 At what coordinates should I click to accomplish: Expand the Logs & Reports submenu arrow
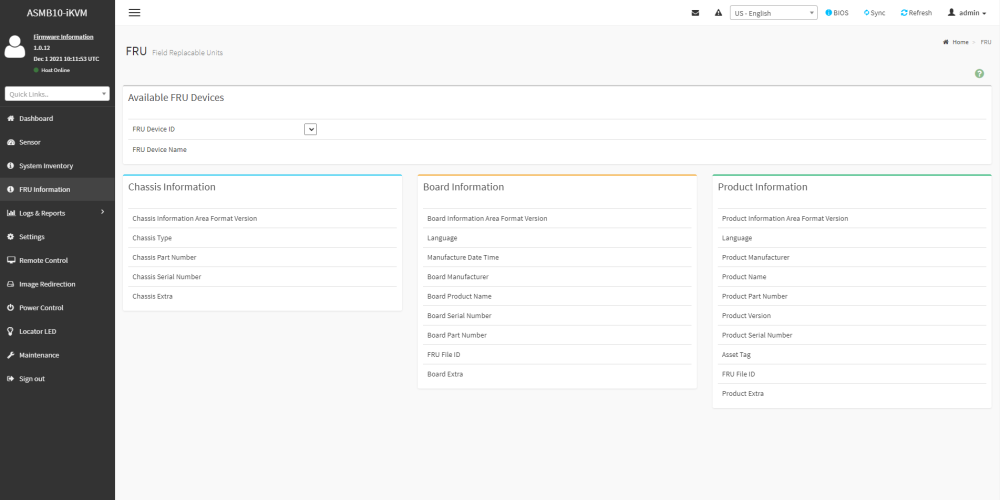click(103, 212)
